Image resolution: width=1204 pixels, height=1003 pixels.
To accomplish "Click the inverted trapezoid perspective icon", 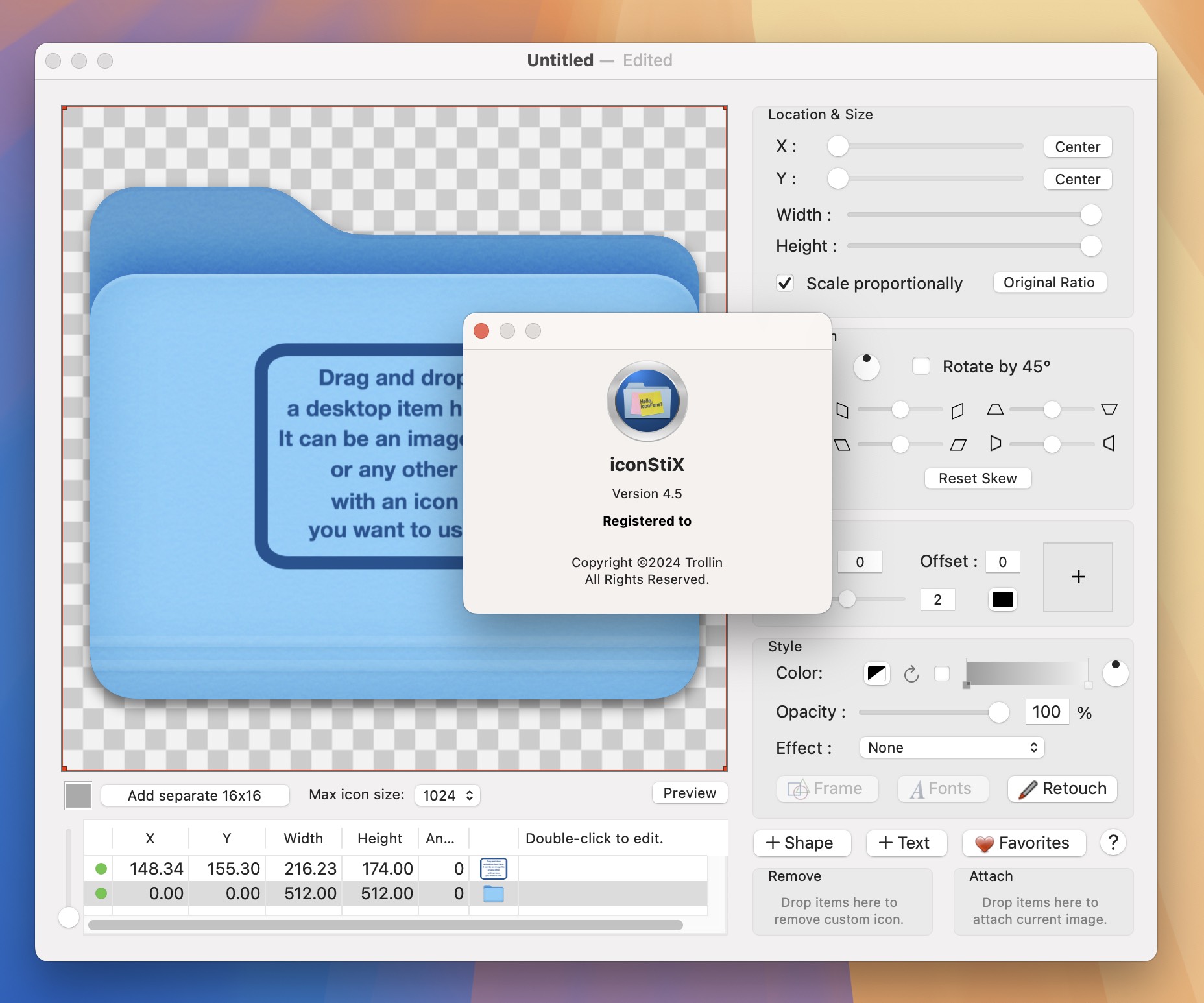I will [1109, 409].
